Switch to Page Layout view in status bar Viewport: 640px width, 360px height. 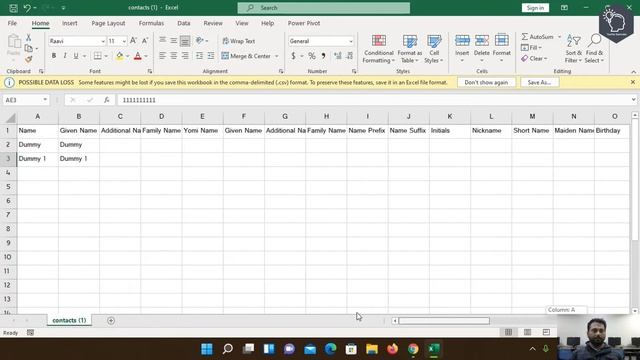click(x=527, y=332)
